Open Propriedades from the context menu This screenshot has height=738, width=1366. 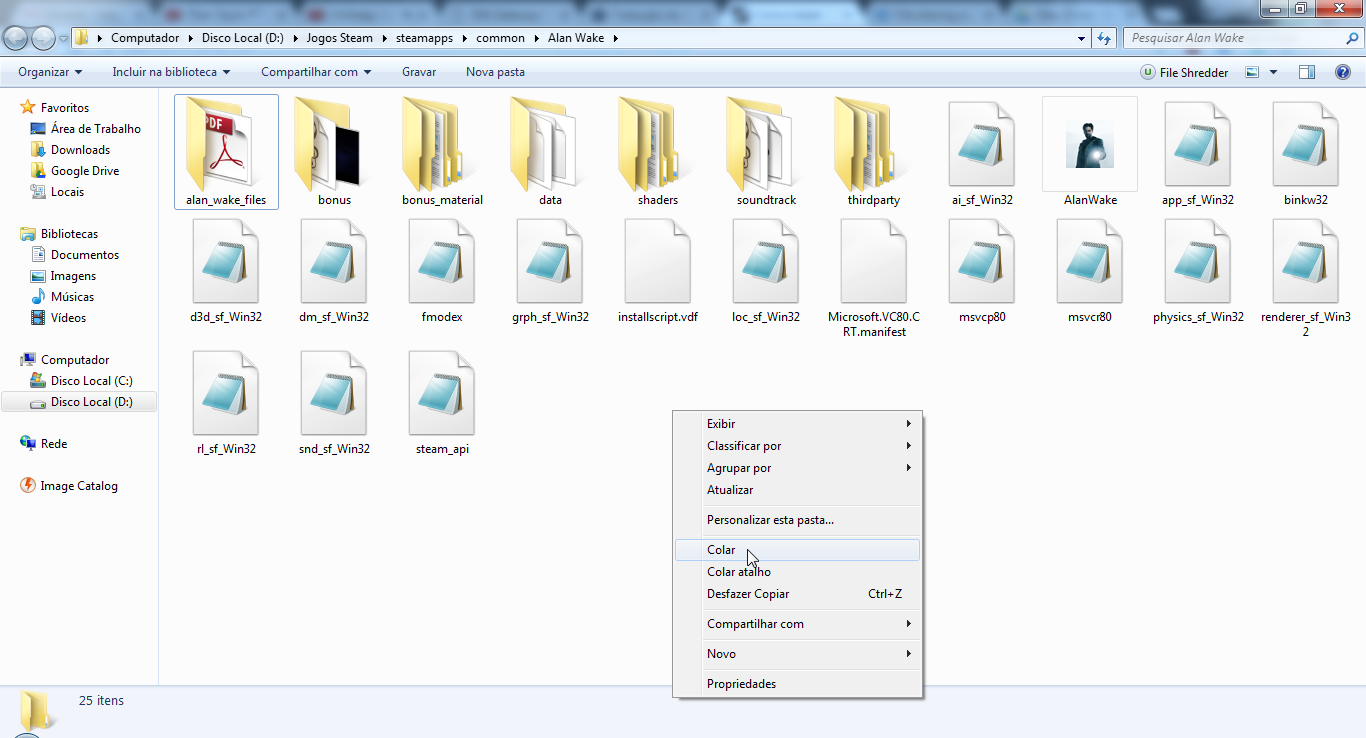(x=798, y=684)
